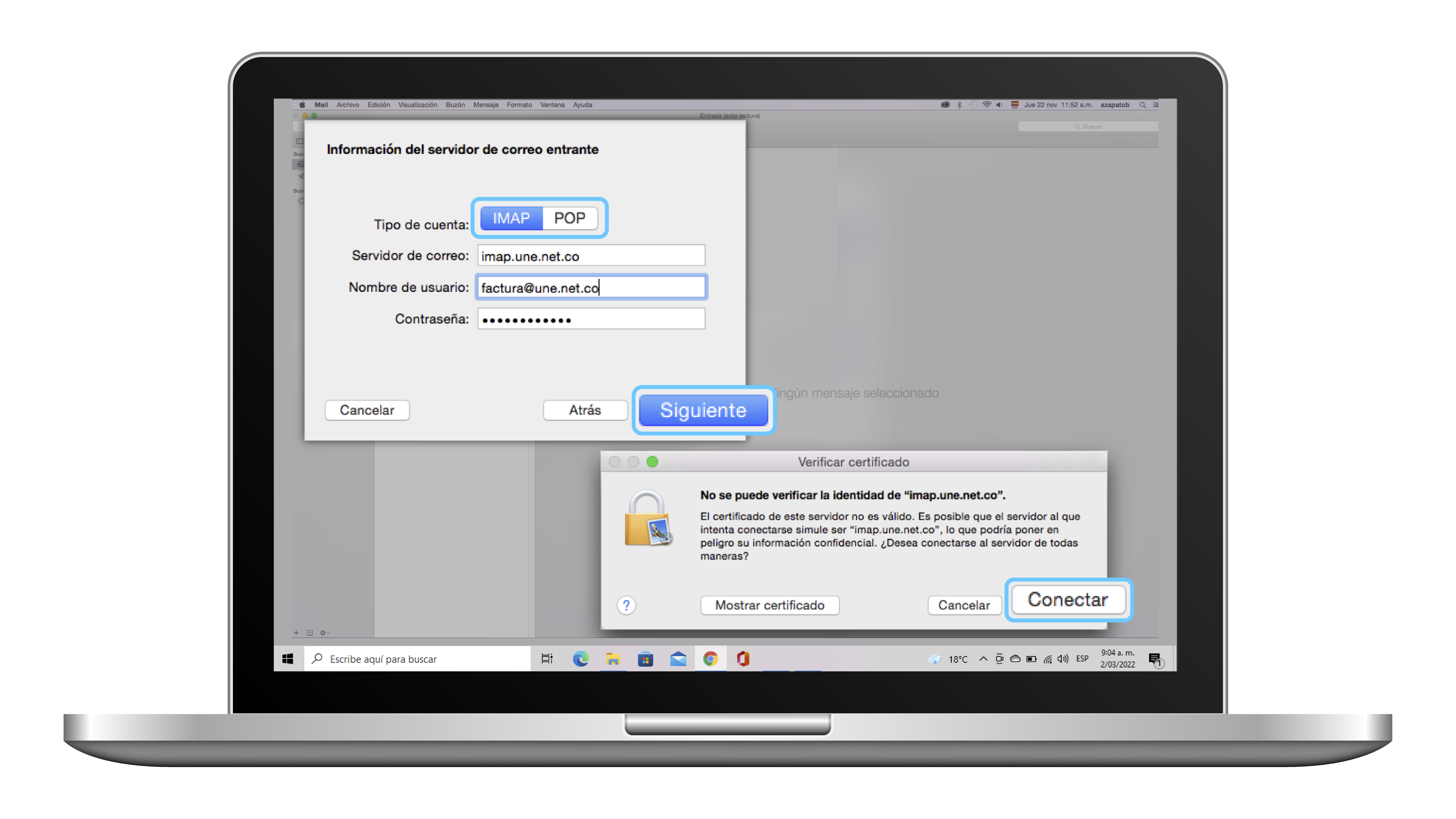Open the Archivo menu

pos(348,105)
